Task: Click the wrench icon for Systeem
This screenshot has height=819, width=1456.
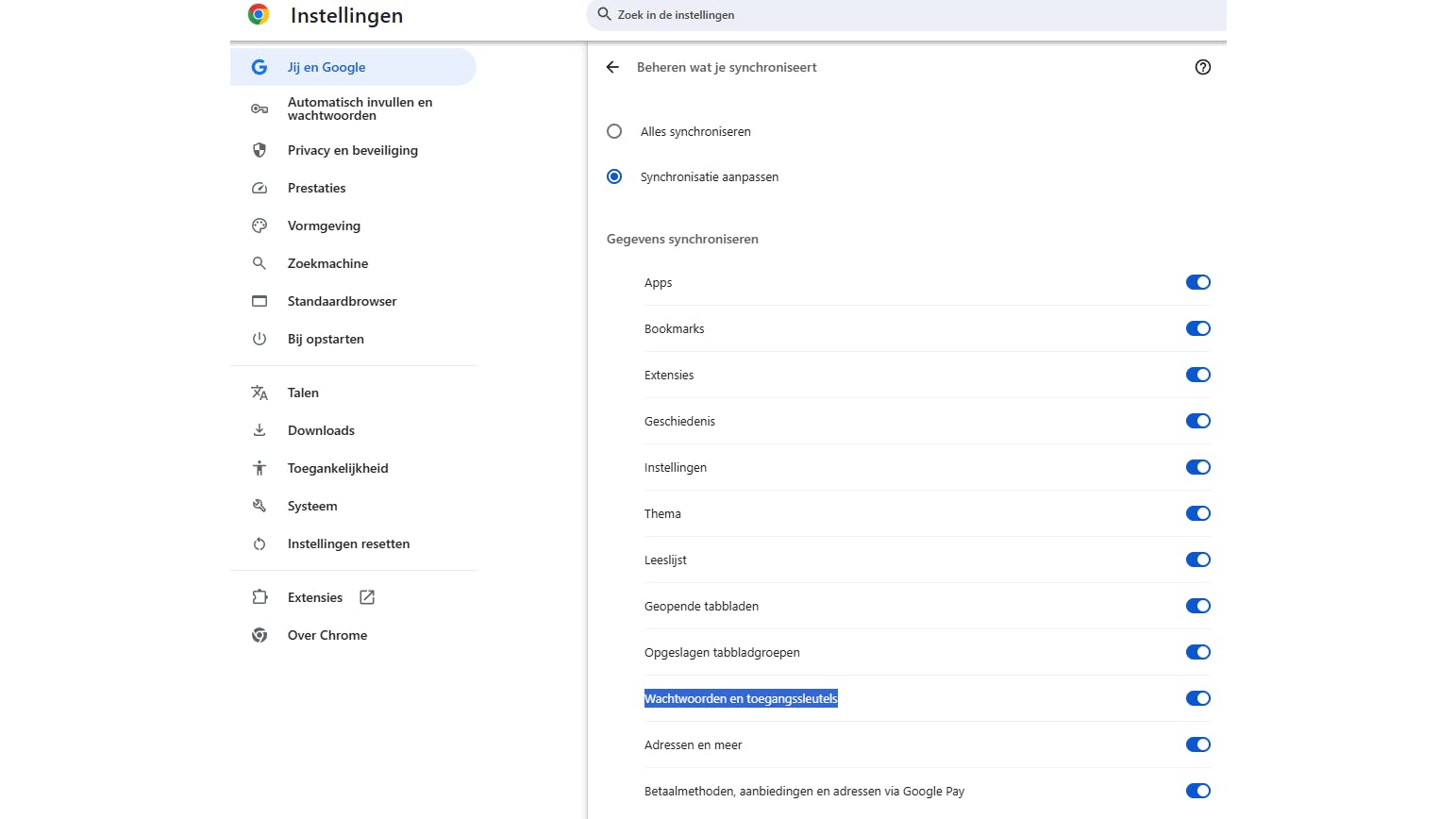Action: (x=259, y=506)
